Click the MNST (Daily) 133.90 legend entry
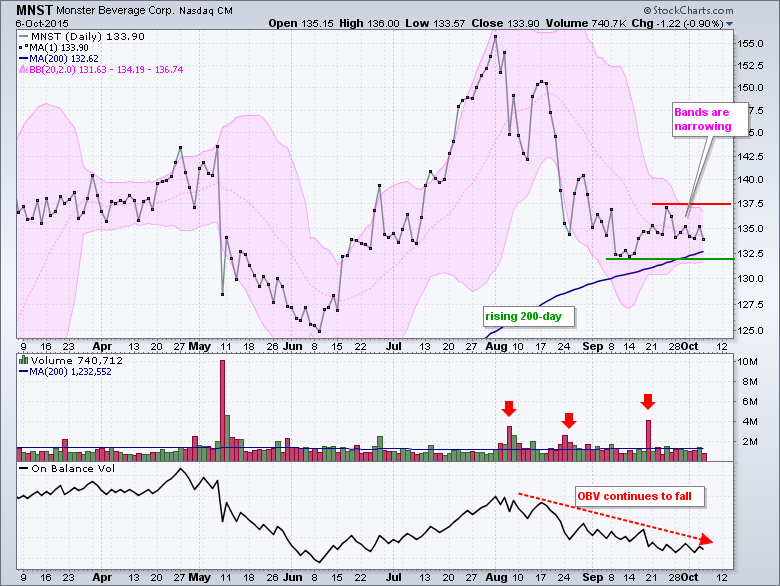Image resolution: width=780 pixels, height=586 pixels. pos(82,36)
